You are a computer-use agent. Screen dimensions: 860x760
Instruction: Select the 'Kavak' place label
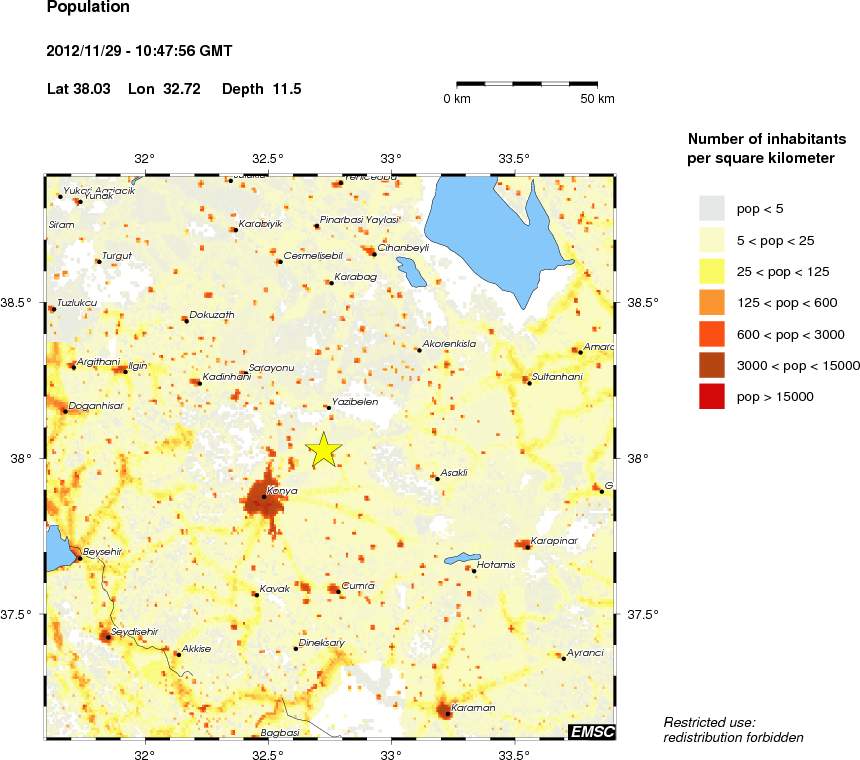pyautogui.click(x=275, y=589)
